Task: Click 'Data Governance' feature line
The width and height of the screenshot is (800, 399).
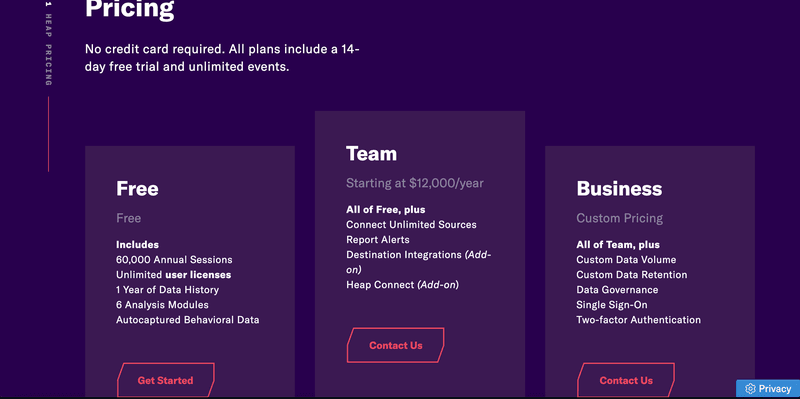Action: click(x=617, y=290)
